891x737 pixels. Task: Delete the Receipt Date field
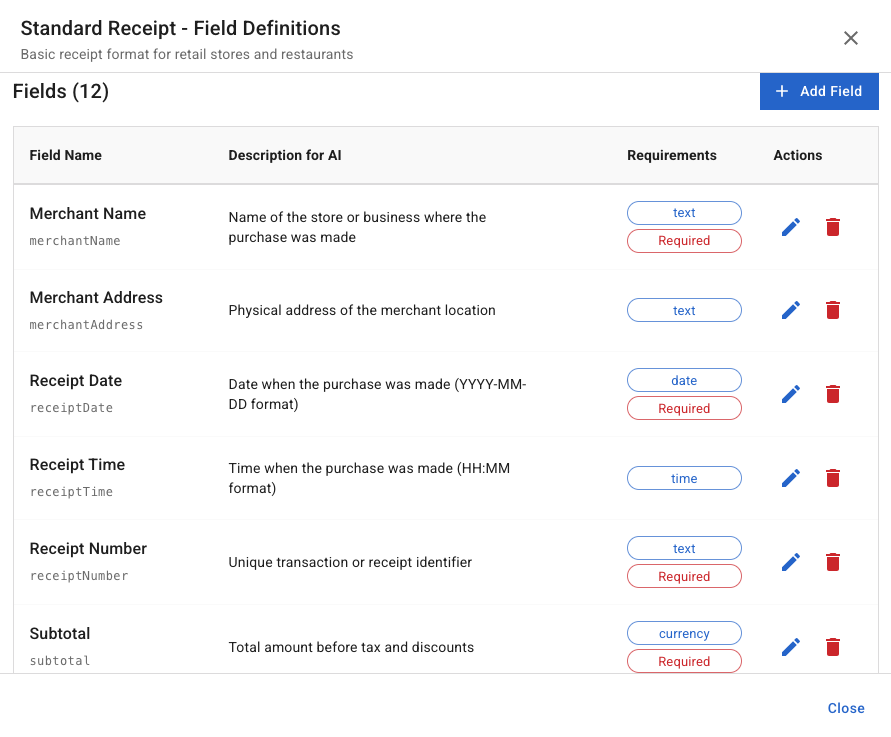click(x=832, y=394)
